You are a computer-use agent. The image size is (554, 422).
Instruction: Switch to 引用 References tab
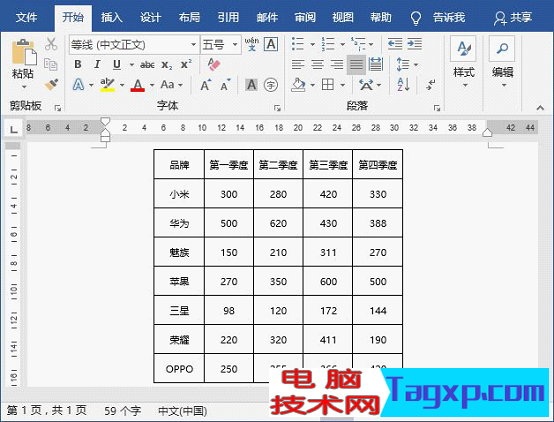(228, 17)
